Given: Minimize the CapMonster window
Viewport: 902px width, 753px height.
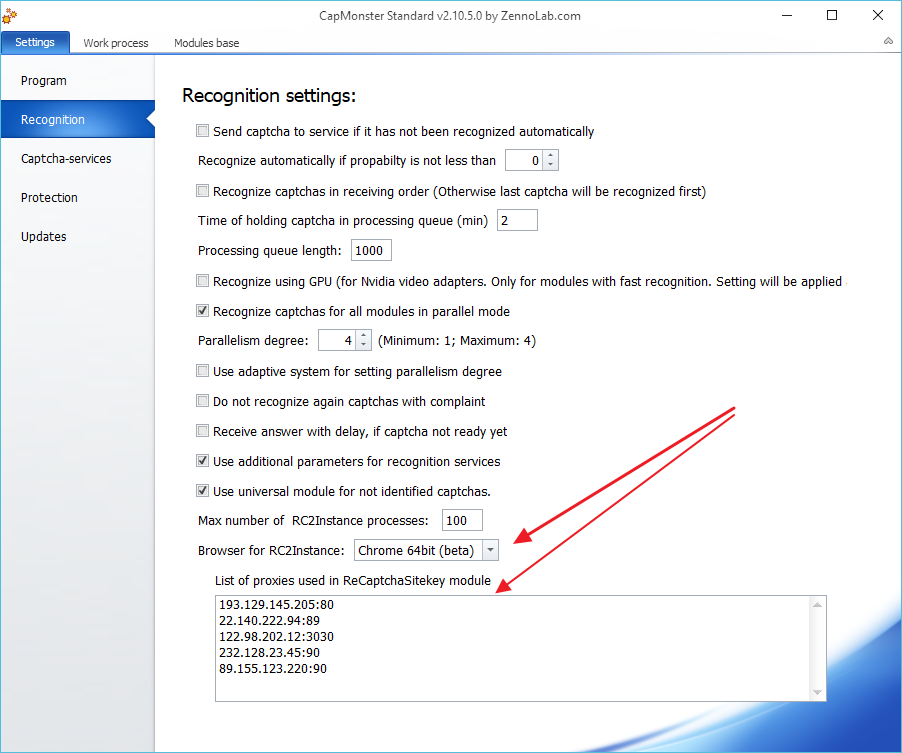Looking at the screenshot, I should coord(787,16).
